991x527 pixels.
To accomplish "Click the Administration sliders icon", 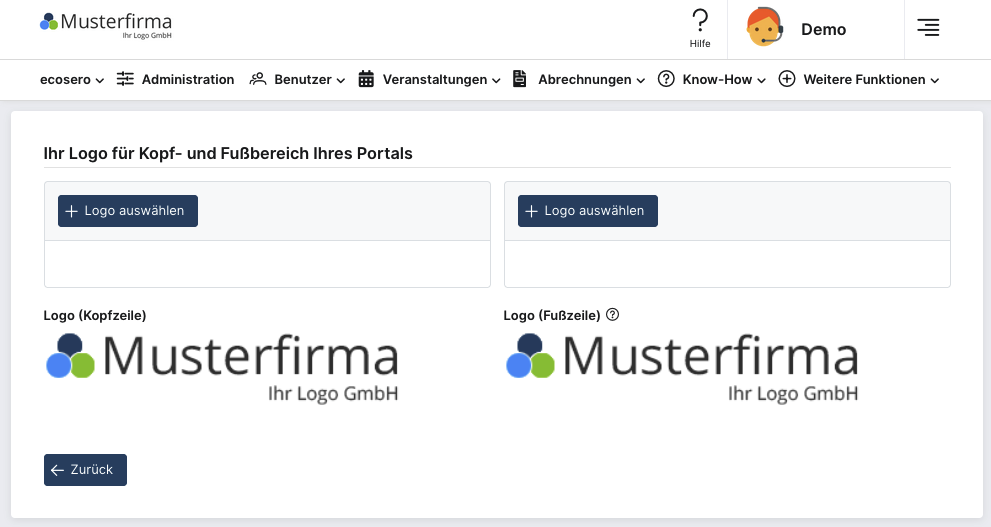I will (x=125, y=79).
